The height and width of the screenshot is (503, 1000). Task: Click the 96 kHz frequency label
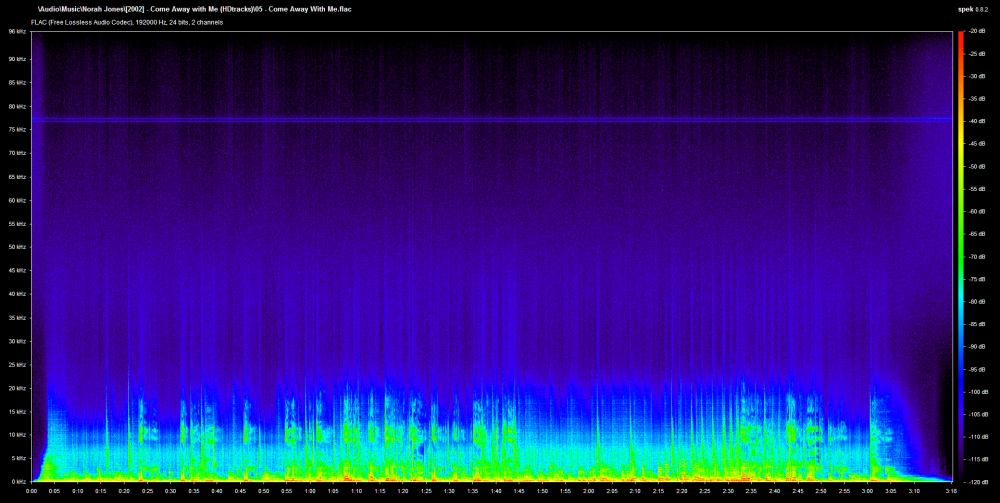pos(17,31)
